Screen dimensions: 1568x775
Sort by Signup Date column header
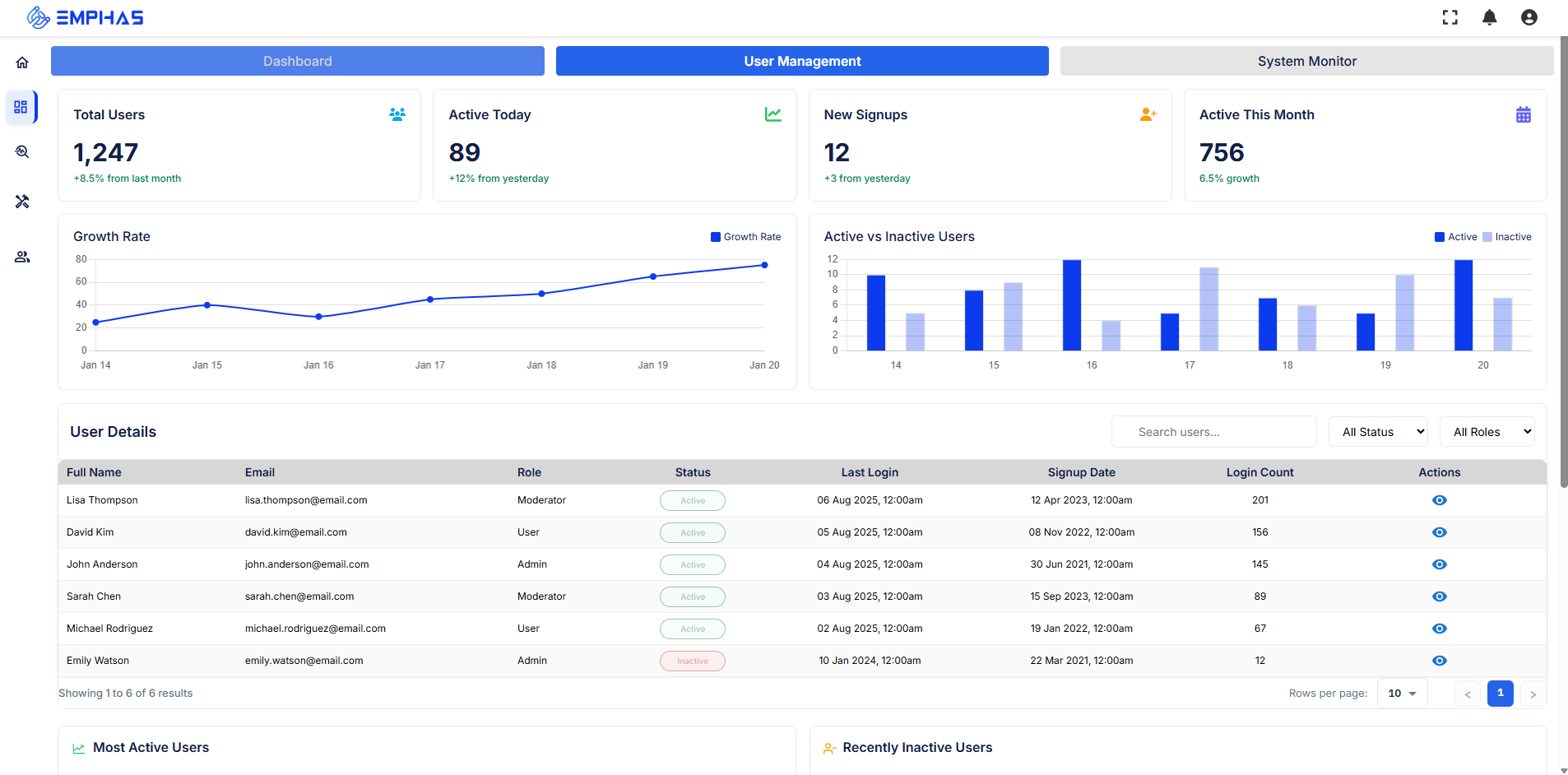1082,472
